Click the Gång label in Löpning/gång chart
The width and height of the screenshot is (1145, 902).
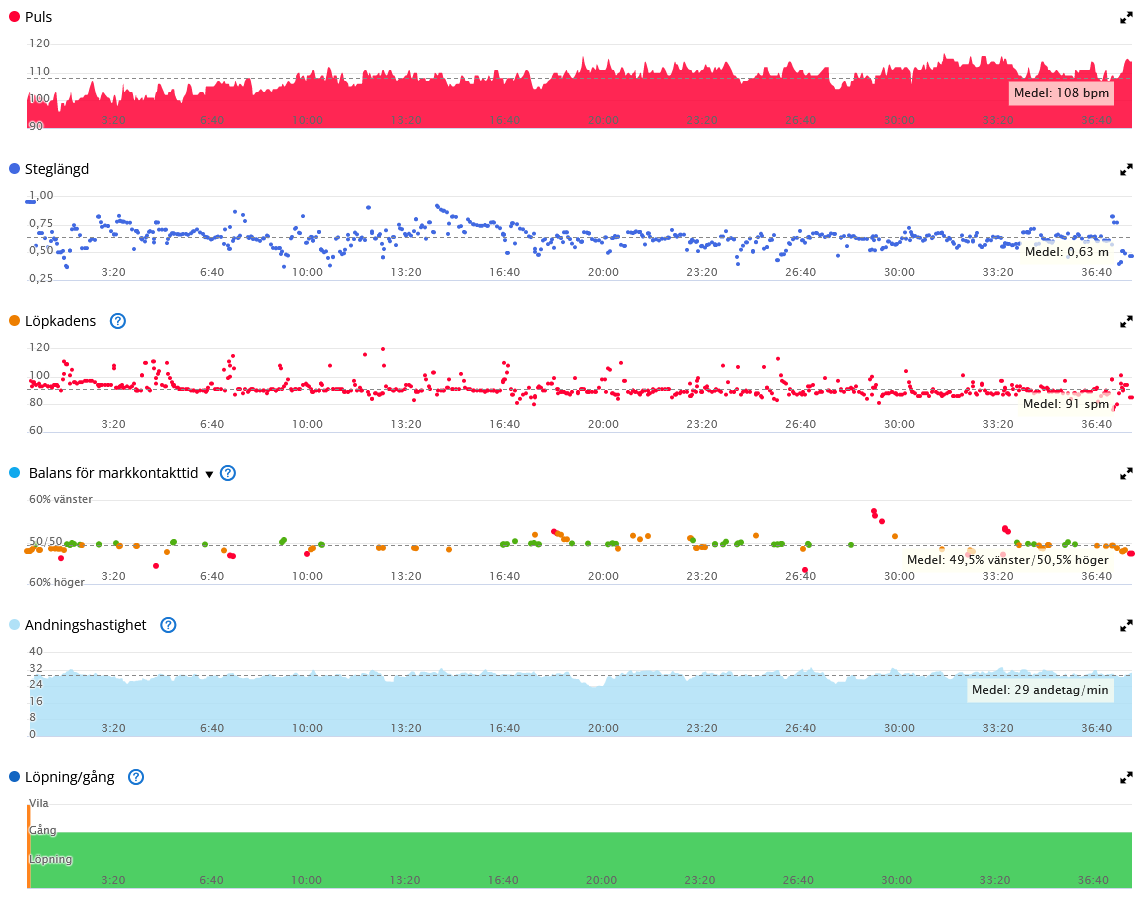tap(42, 830)
